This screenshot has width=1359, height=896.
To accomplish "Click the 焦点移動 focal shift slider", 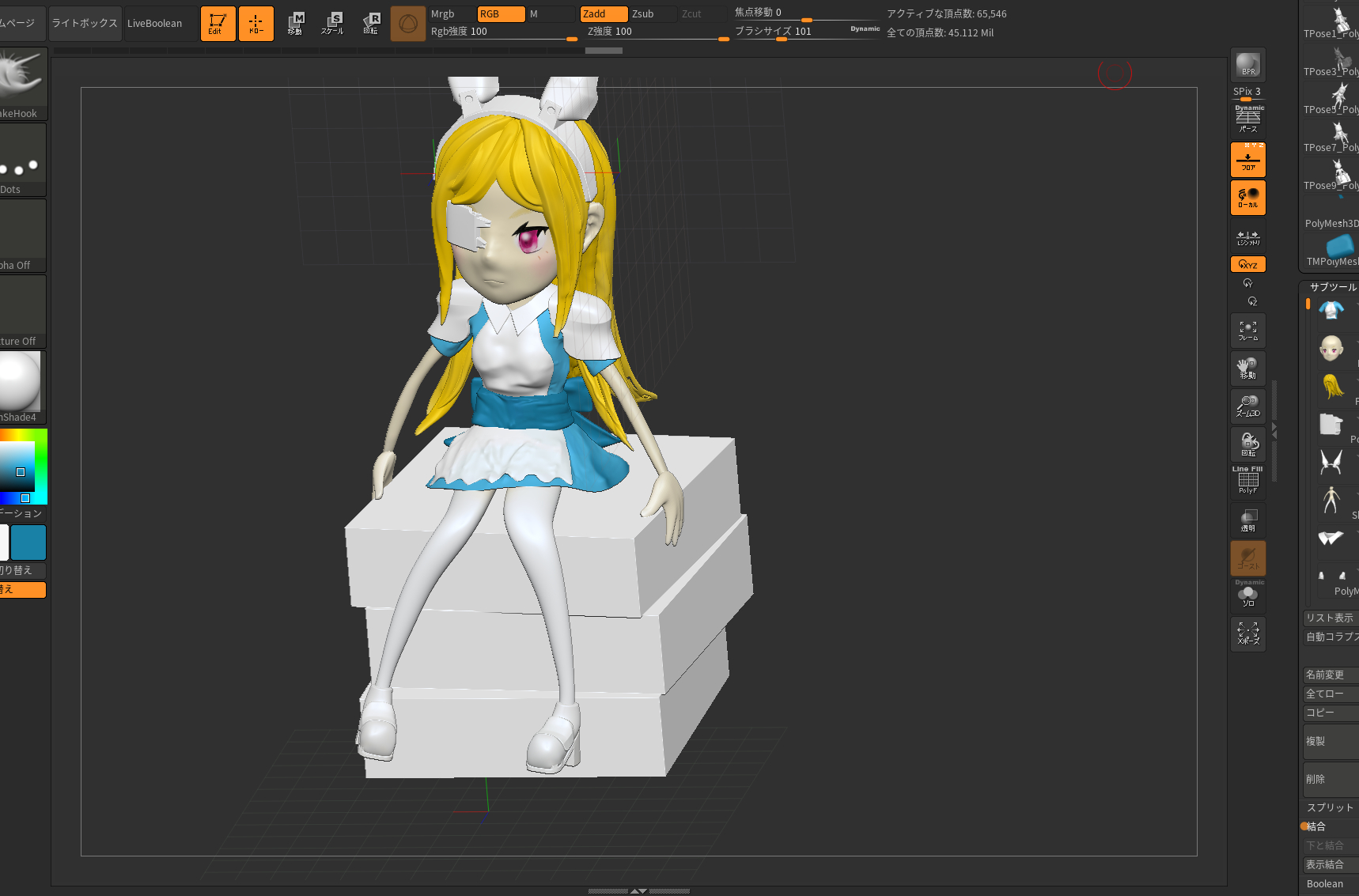I will pos(807,13).
